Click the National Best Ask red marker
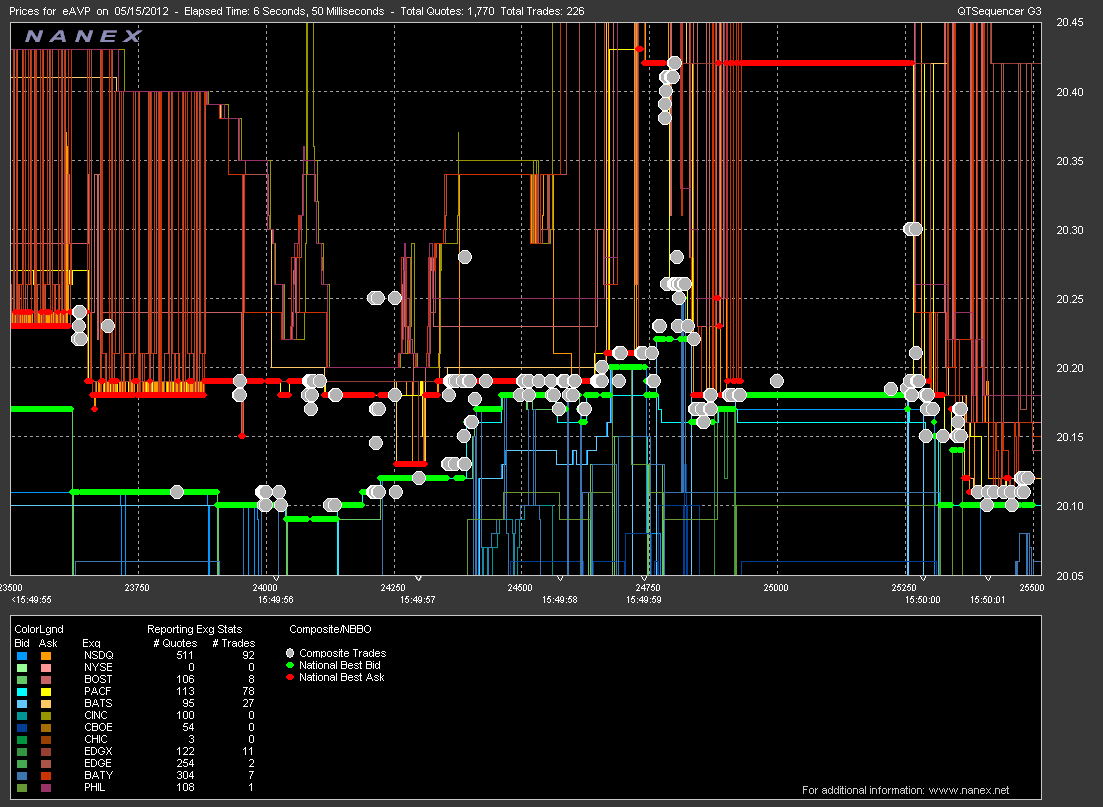The height and width of the screenshot is (807, 1103). [290, 677]
